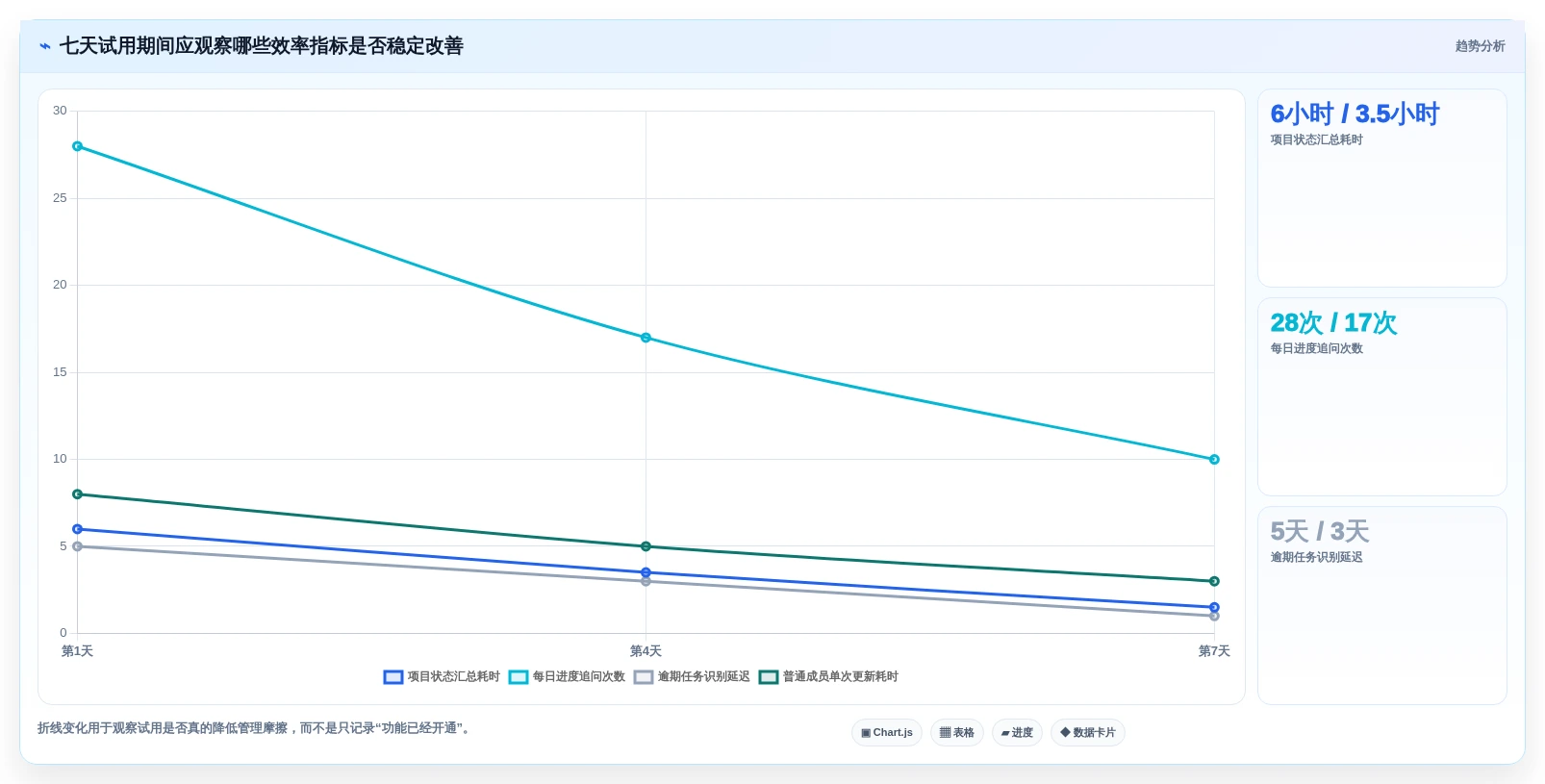The width and height of the screenshot is (1545, 784).
Task: Click the 第7天 point on dark green line
Action: click(1214, 581)
